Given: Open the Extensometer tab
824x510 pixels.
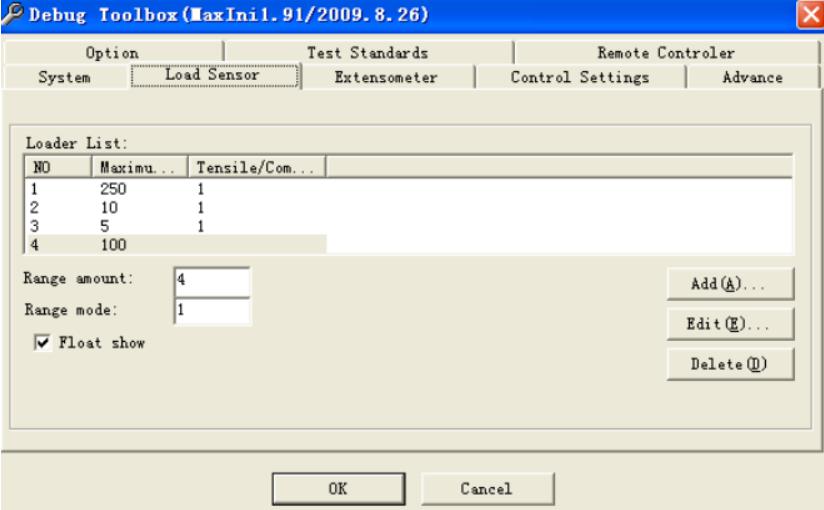Looking at the screenshot, I should click(386, 77).
